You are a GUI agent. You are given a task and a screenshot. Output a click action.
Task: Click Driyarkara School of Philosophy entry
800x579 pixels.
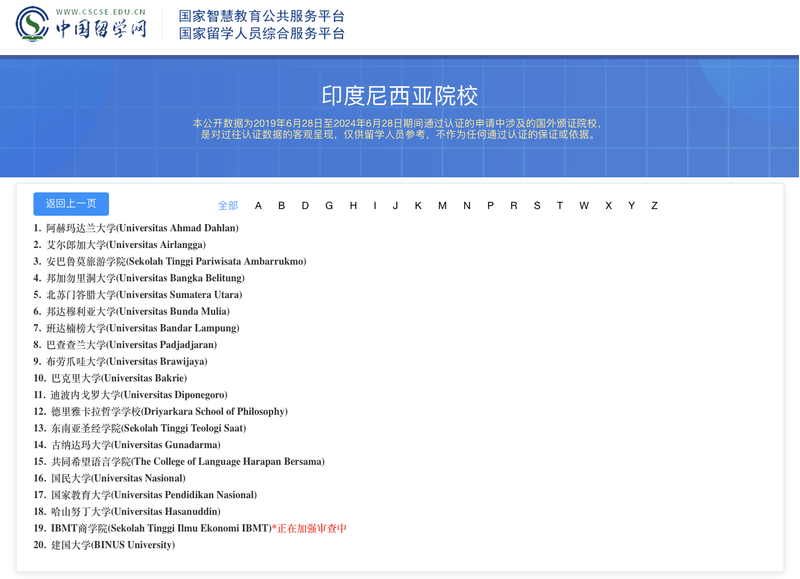(169, 412)
